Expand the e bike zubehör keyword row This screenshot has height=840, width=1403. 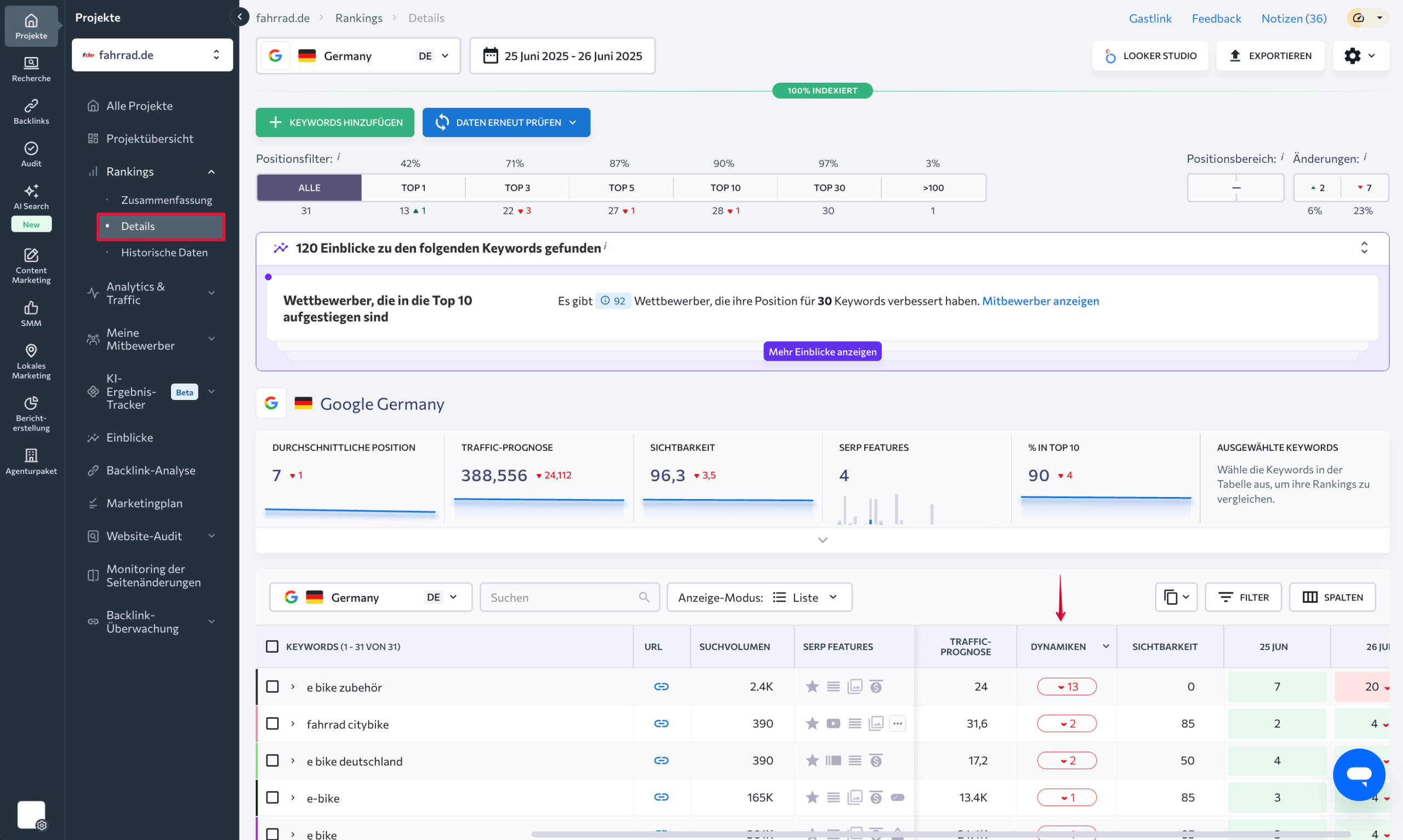pyautogui.click(x=293, y=687)
